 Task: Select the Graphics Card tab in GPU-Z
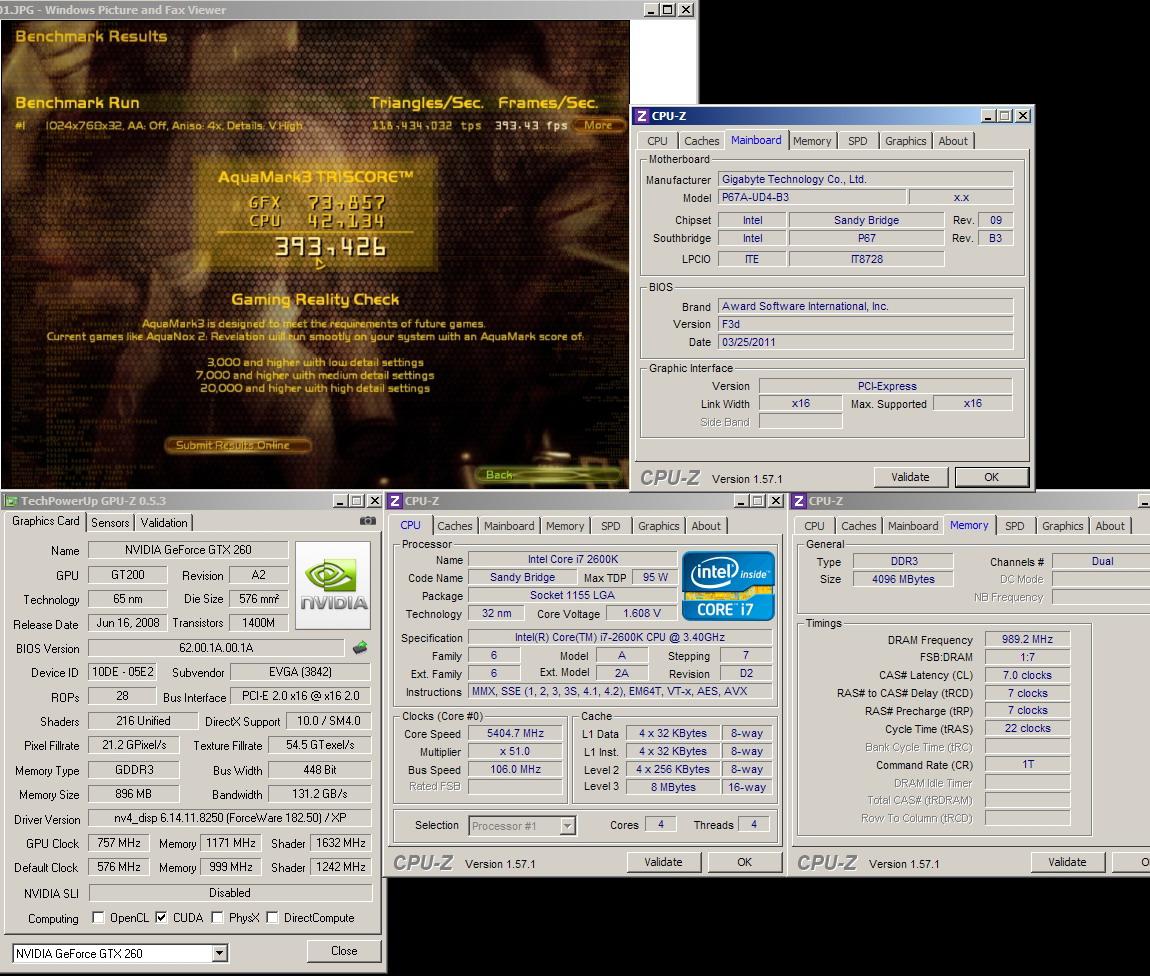tap(45, 521)
